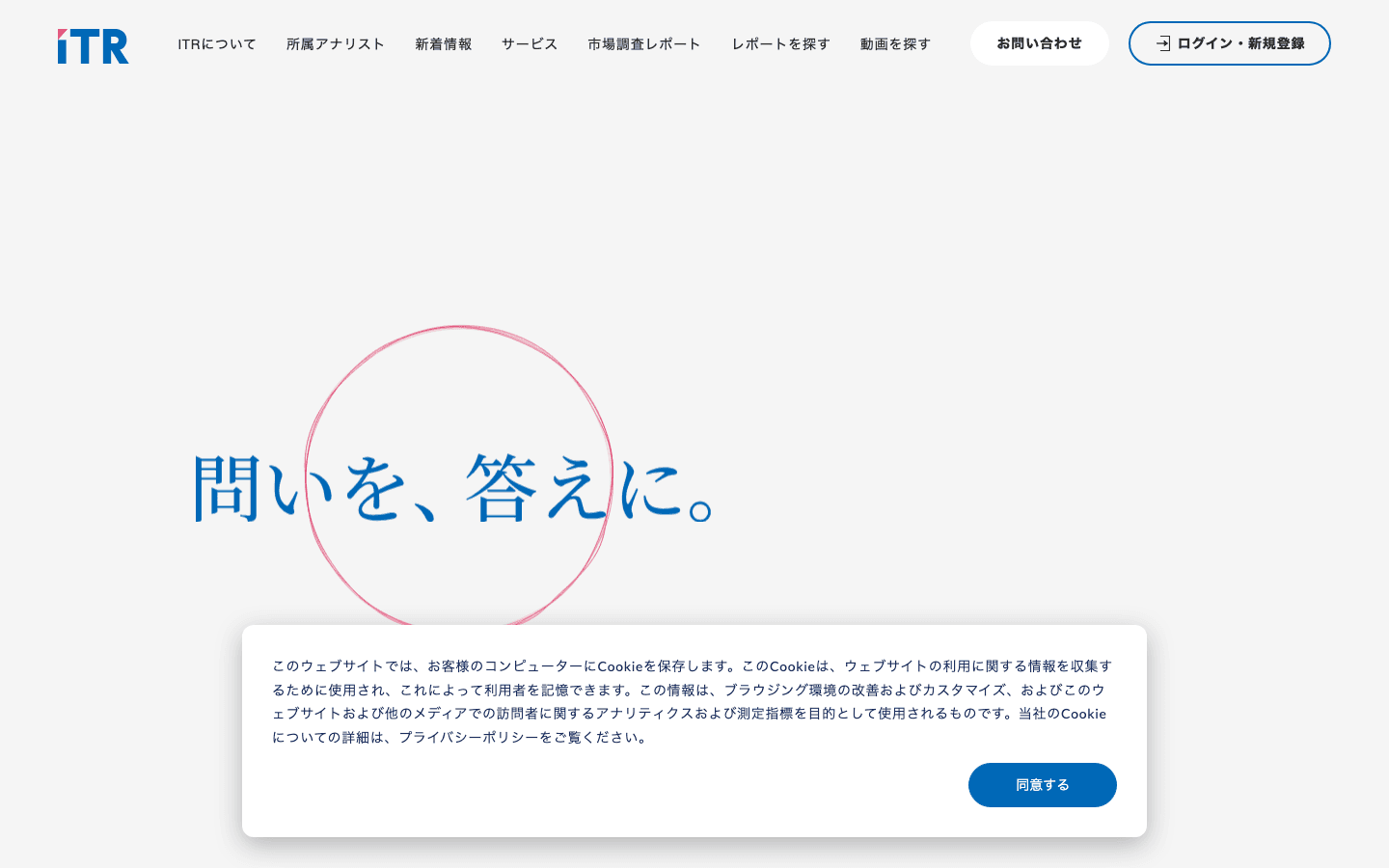Open 動画を探す navigation link
This screenshot has width=1389, height=868.
pos(895,43)
